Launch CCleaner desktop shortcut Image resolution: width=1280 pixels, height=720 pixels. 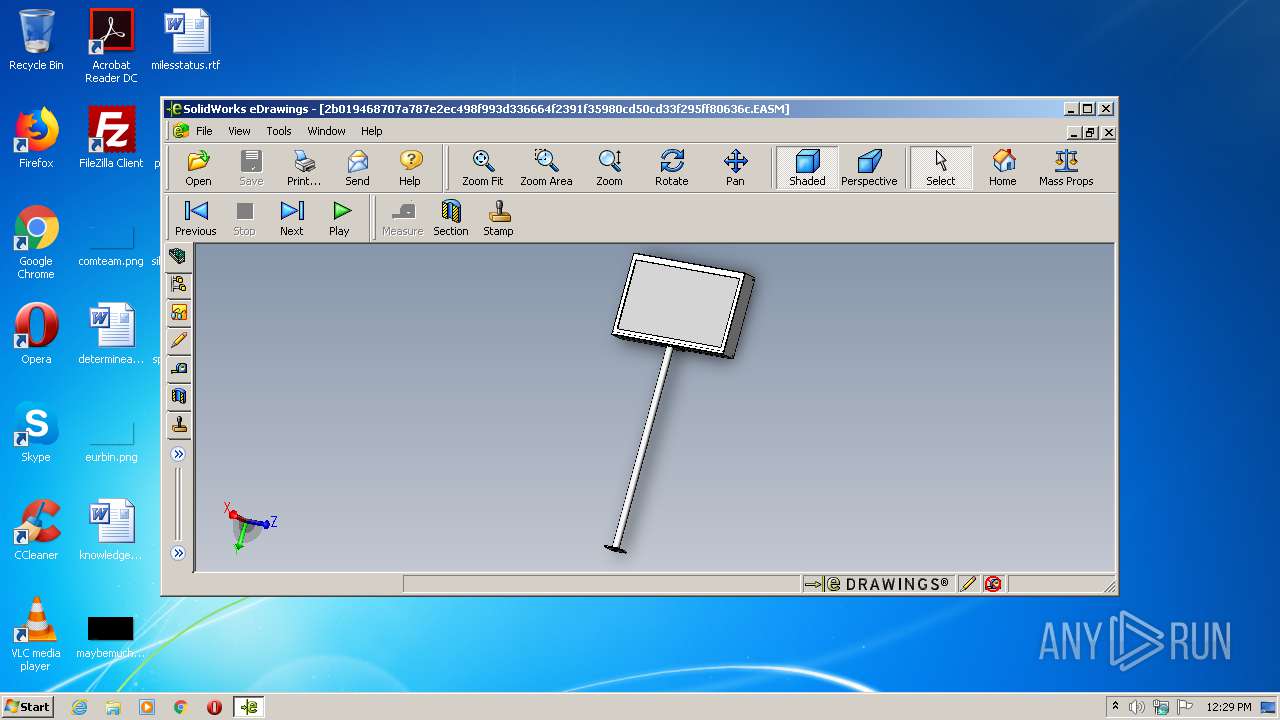point(36,530)
